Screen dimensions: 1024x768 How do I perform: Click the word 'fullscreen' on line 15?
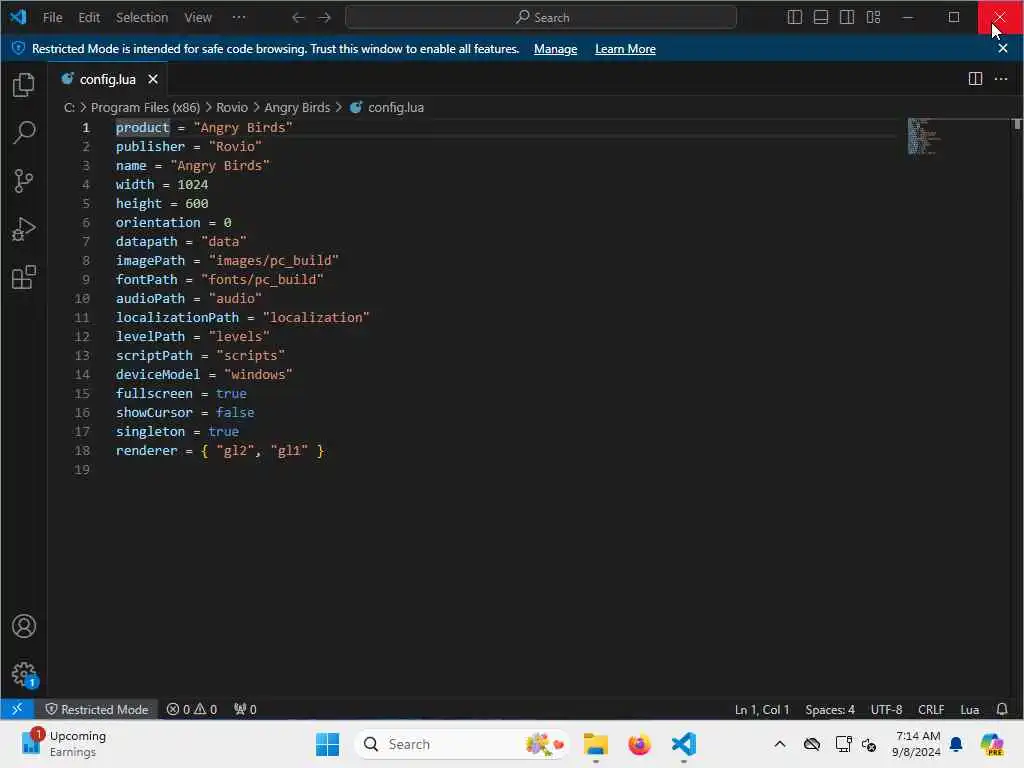click(154, 394)
